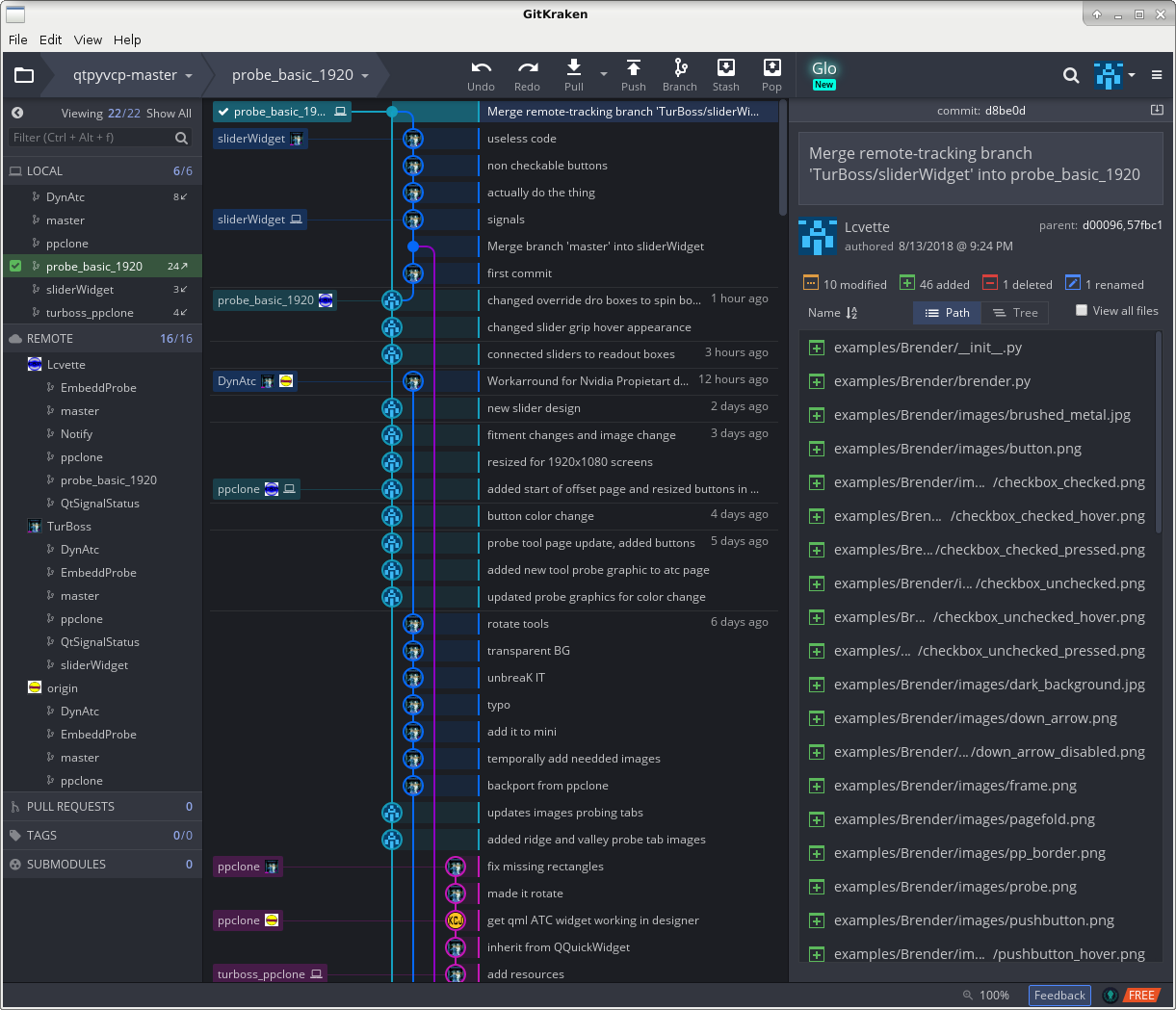1176x1010 pixels.
Task: Open the search magnifier in the toolbar
Action: pos(1071,75)
